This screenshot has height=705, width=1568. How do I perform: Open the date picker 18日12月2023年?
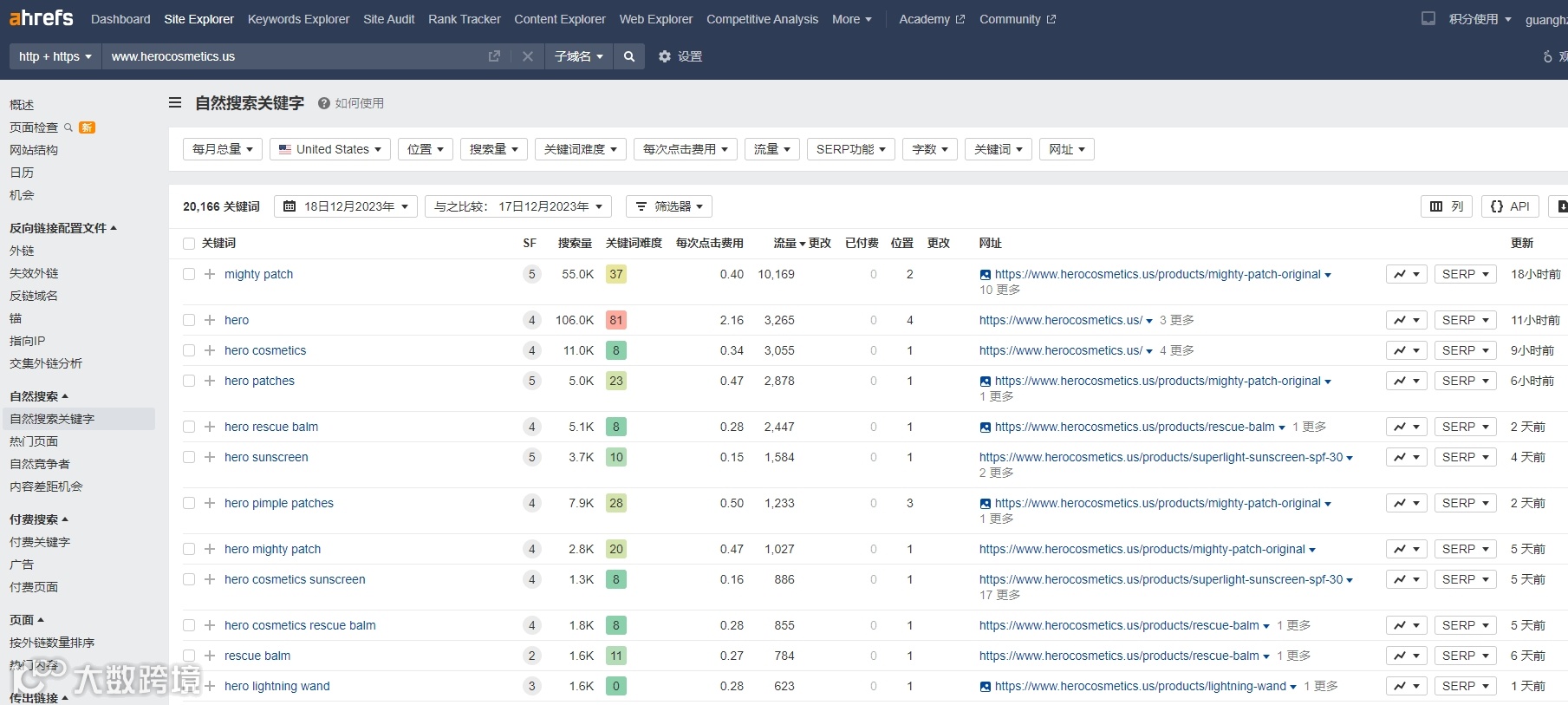346,206
